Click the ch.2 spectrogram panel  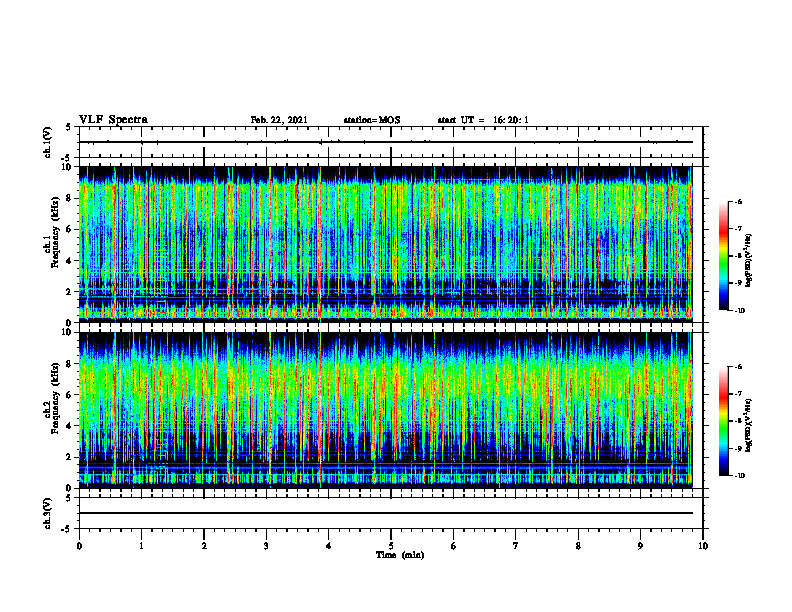[x=386, y=410]
